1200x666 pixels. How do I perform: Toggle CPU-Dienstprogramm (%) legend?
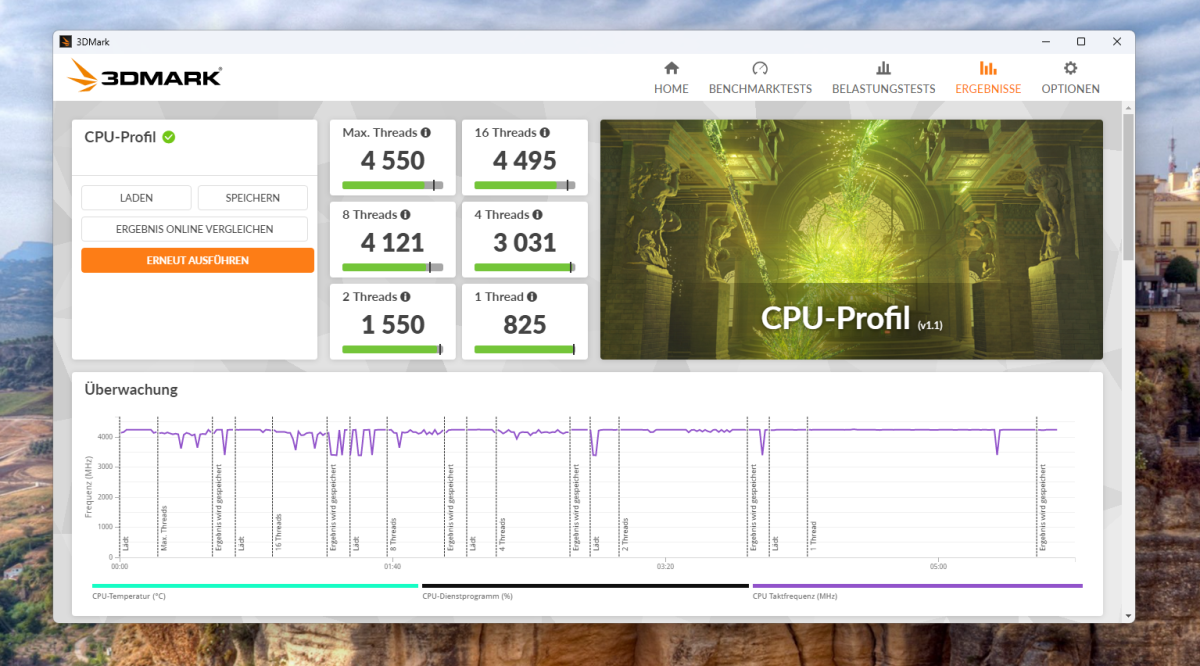585,590
